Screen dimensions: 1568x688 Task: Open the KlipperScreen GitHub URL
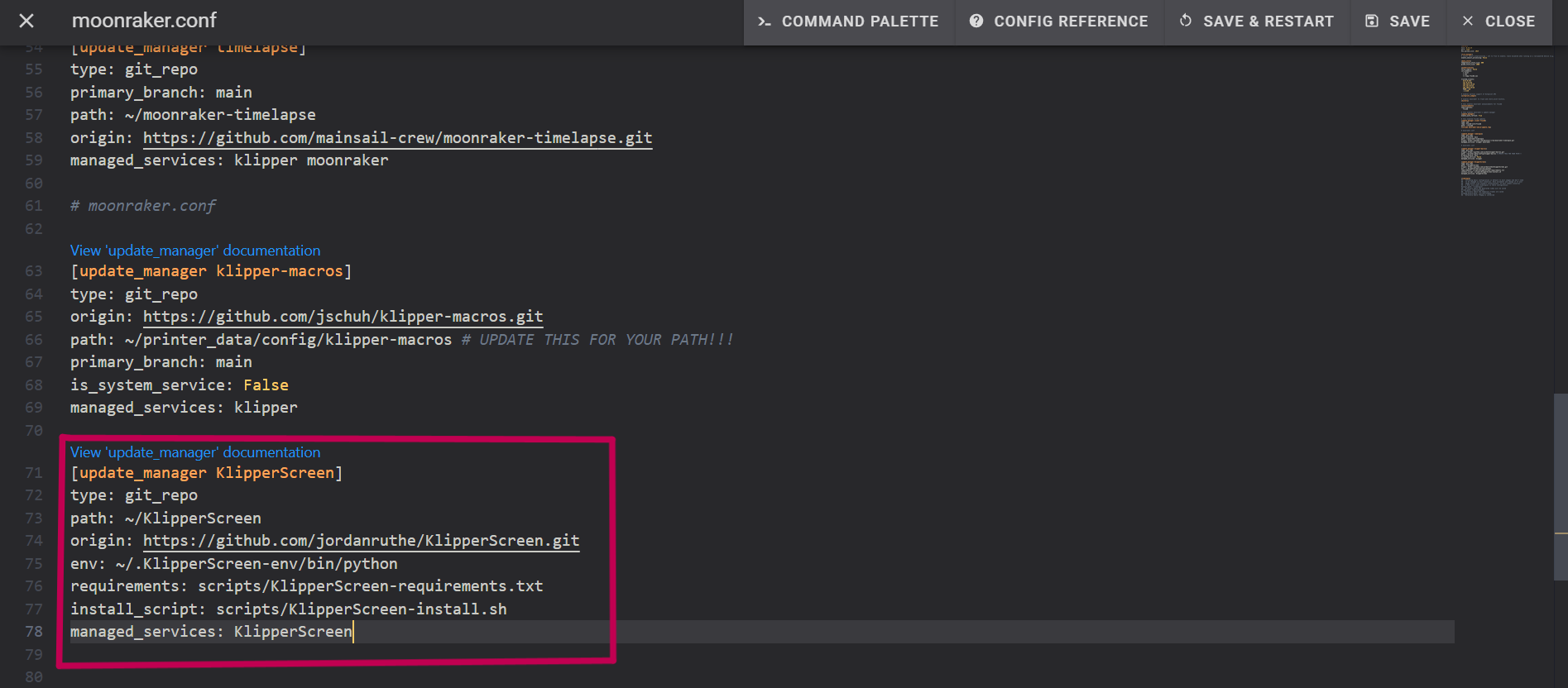click(361, 541)
